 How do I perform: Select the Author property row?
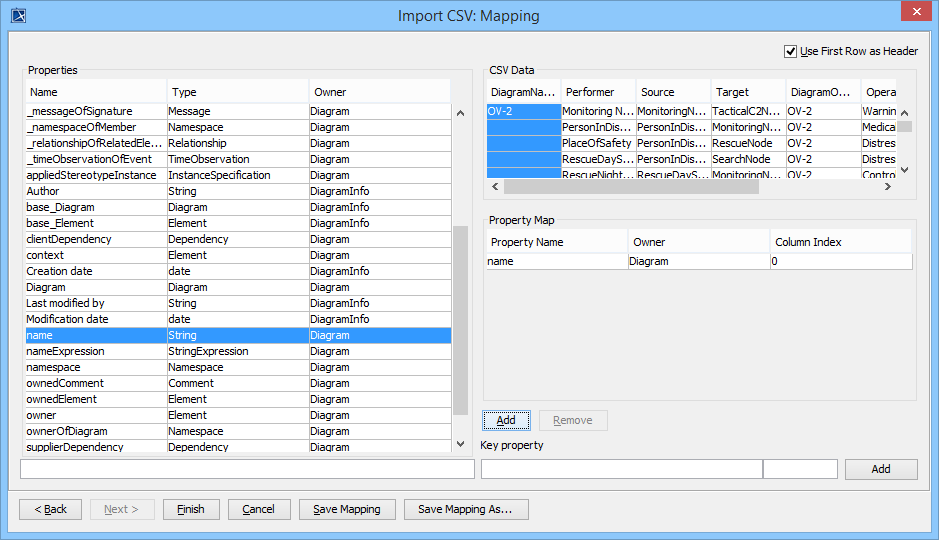click(96, 191)
